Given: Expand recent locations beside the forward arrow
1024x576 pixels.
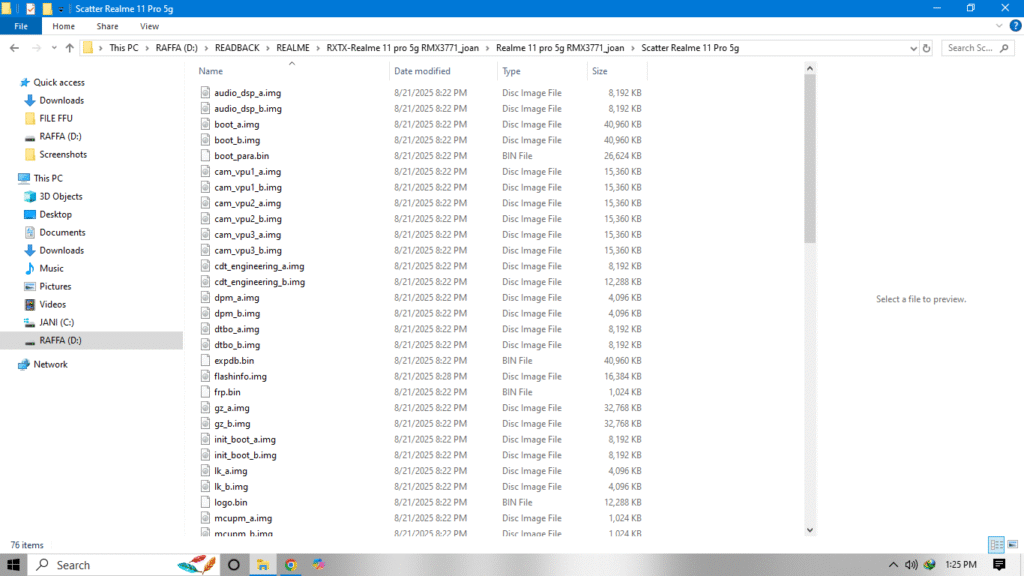Looking at the screenshot, I should (x=54, y=46).
